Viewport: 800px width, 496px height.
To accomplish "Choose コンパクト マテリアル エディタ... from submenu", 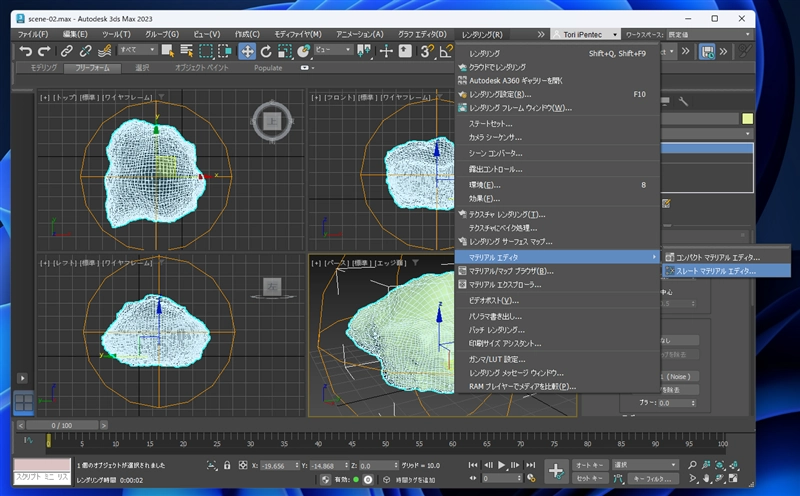I will click(726, 257).
